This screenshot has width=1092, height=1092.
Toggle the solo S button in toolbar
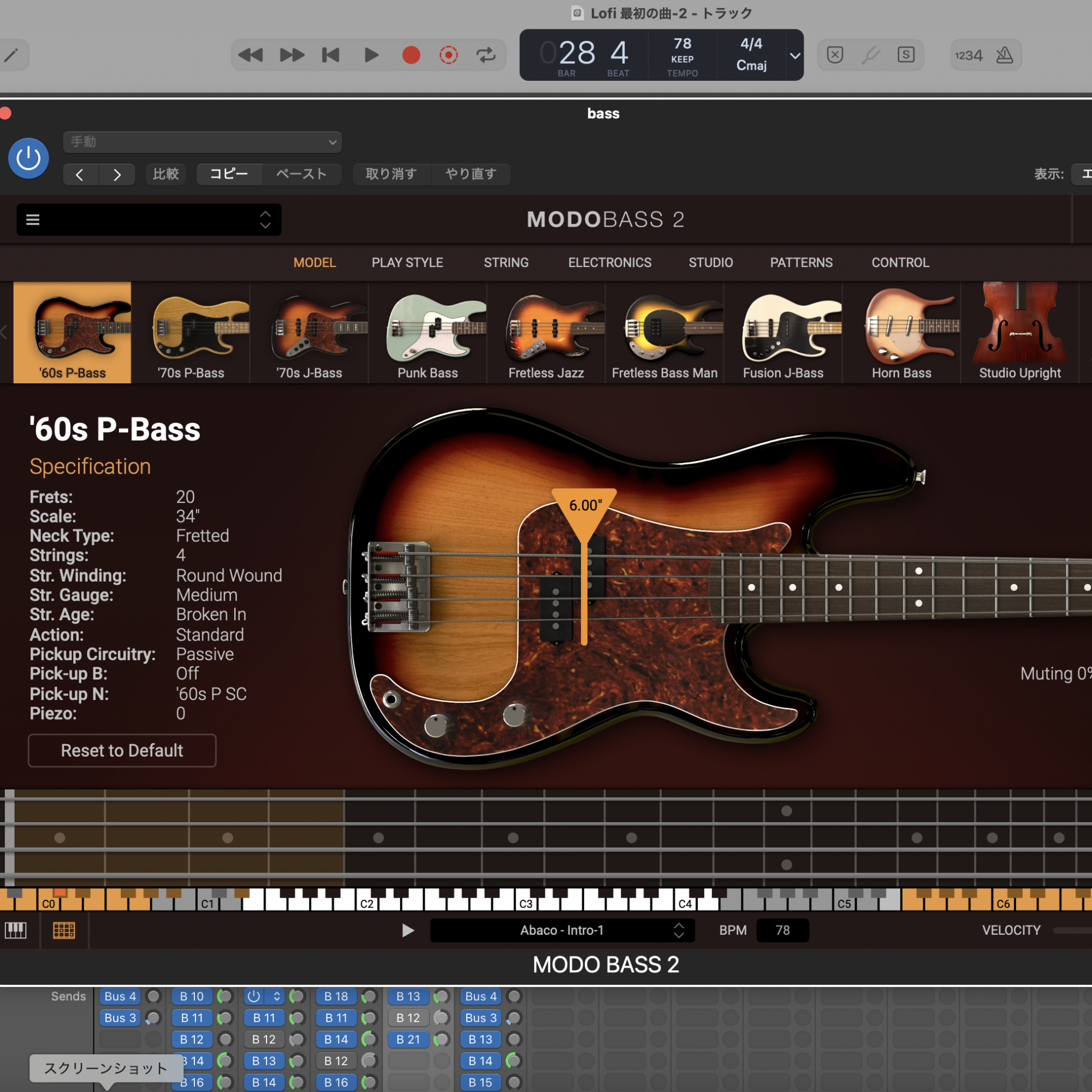[x=905, y=55]
